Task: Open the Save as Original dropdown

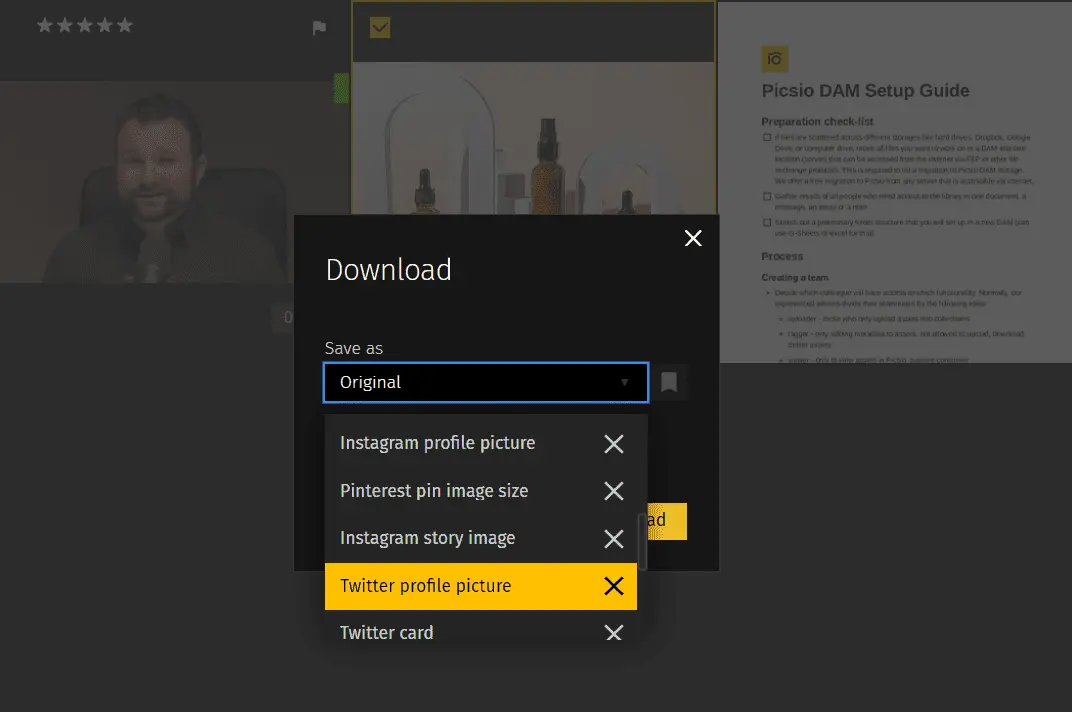Action: [486, 382]
